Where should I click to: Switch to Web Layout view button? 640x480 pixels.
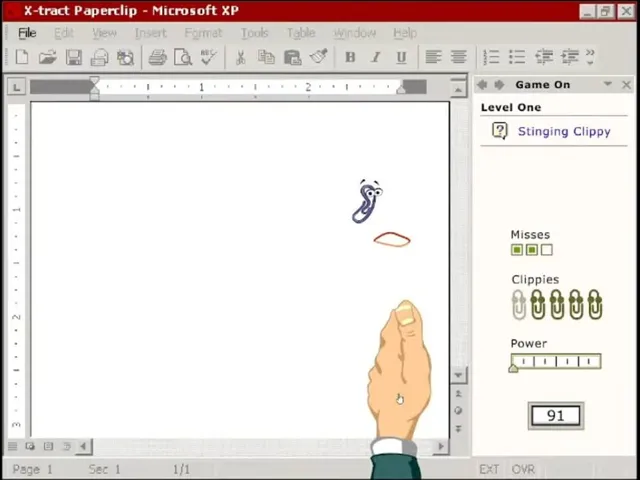click(x=30, y=446)
